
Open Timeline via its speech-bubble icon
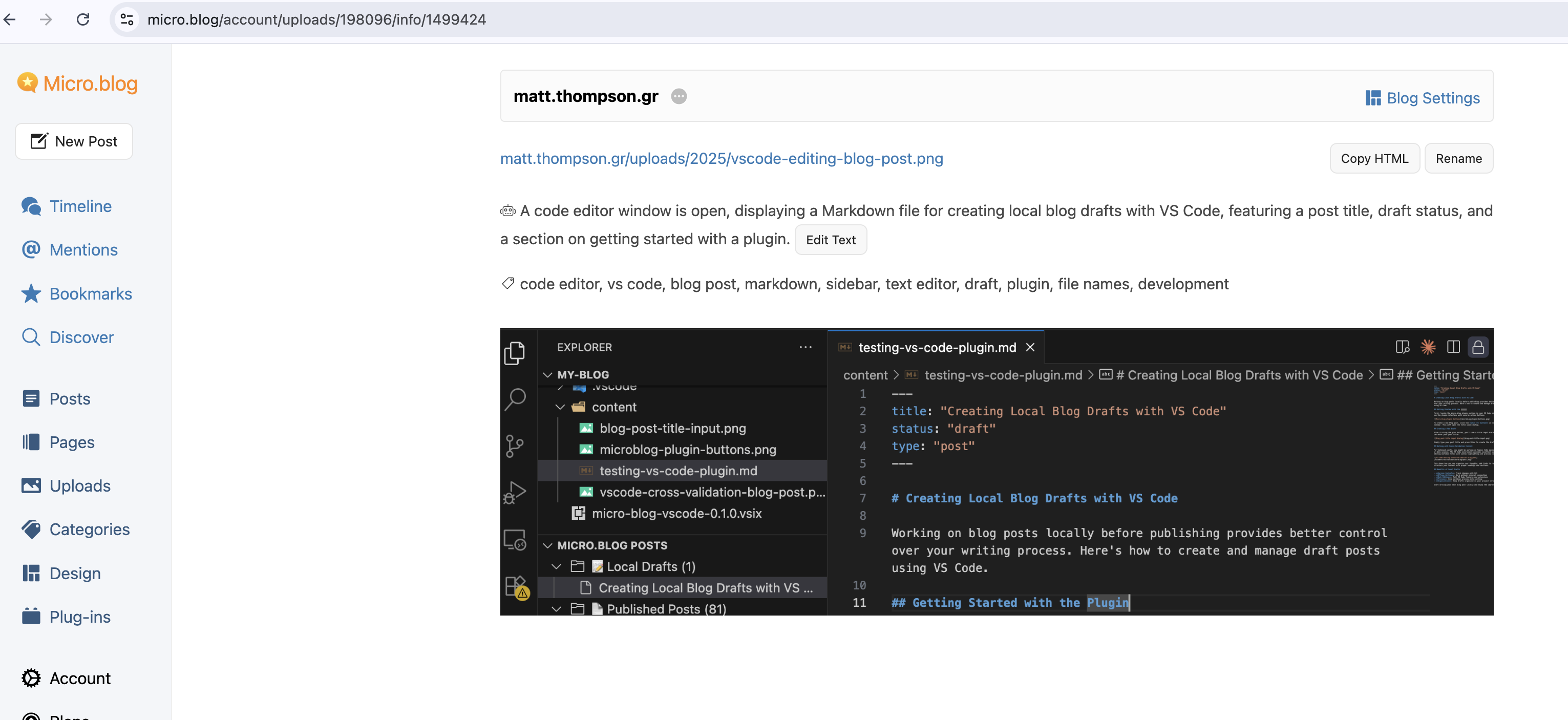31,206
